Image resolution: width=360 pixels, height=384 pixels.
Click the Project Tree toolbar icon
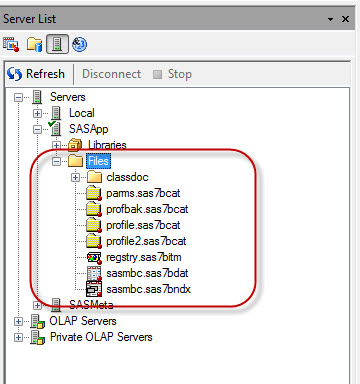pos(11,44)
